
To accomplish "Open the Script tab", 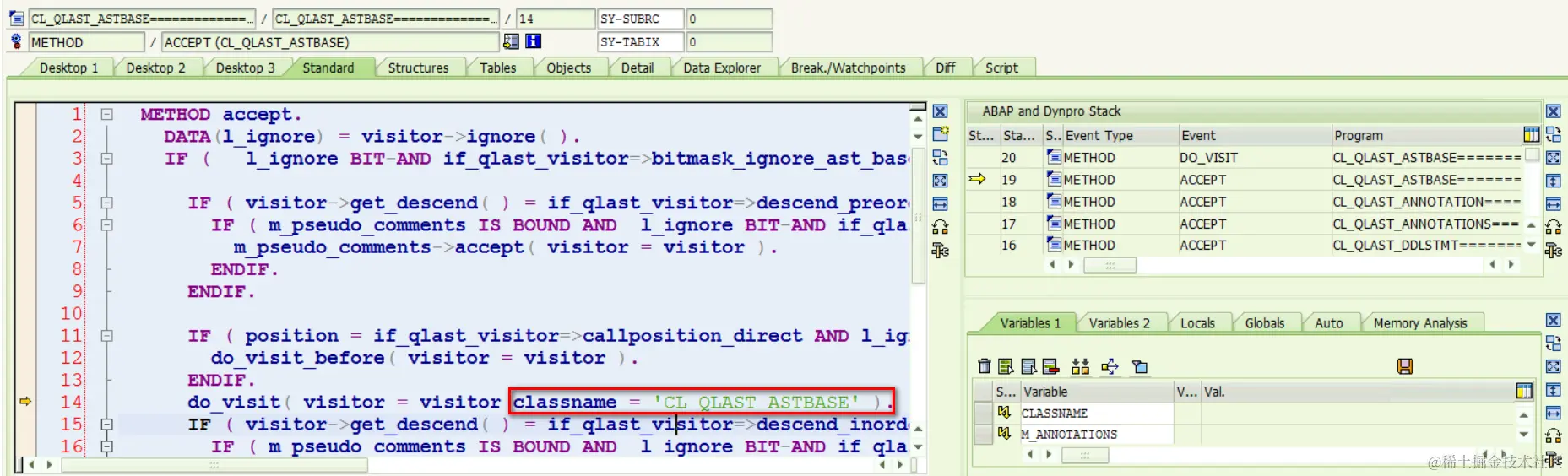I will pyautogui.click(x=1001, y=68).
